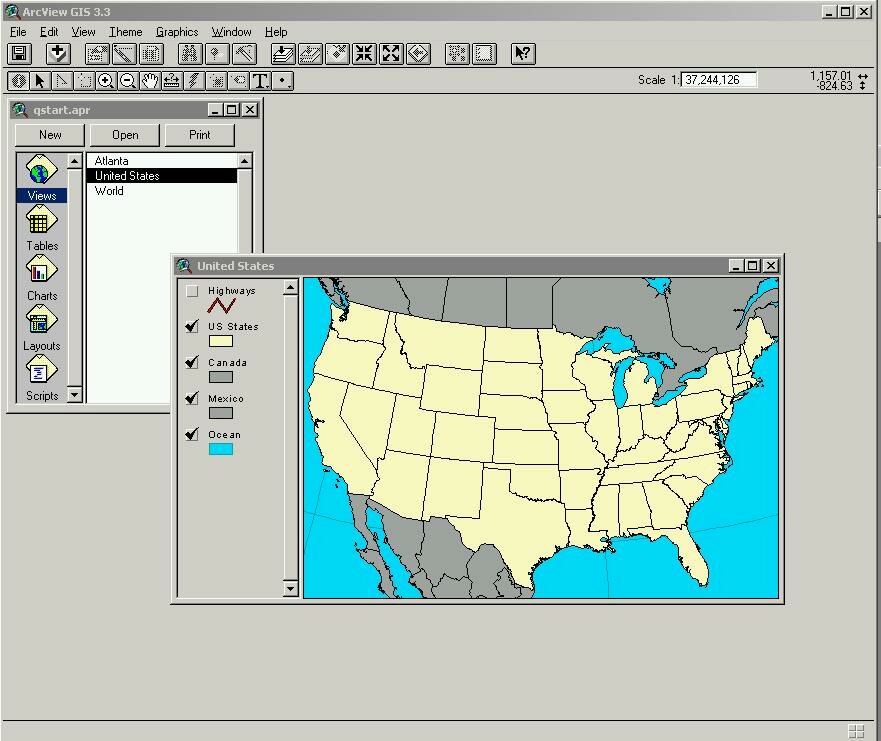Click the Highways red line symbol
Image resolution: width=881 pixels, height=741 pixels.
pyautogui.click(x=221, y=306)
